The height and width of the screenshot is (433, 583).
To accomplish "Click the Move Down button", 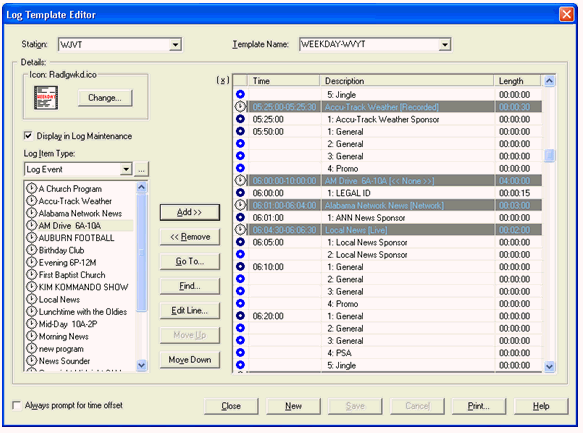I will pyautogui.click(x=190, y=359).
